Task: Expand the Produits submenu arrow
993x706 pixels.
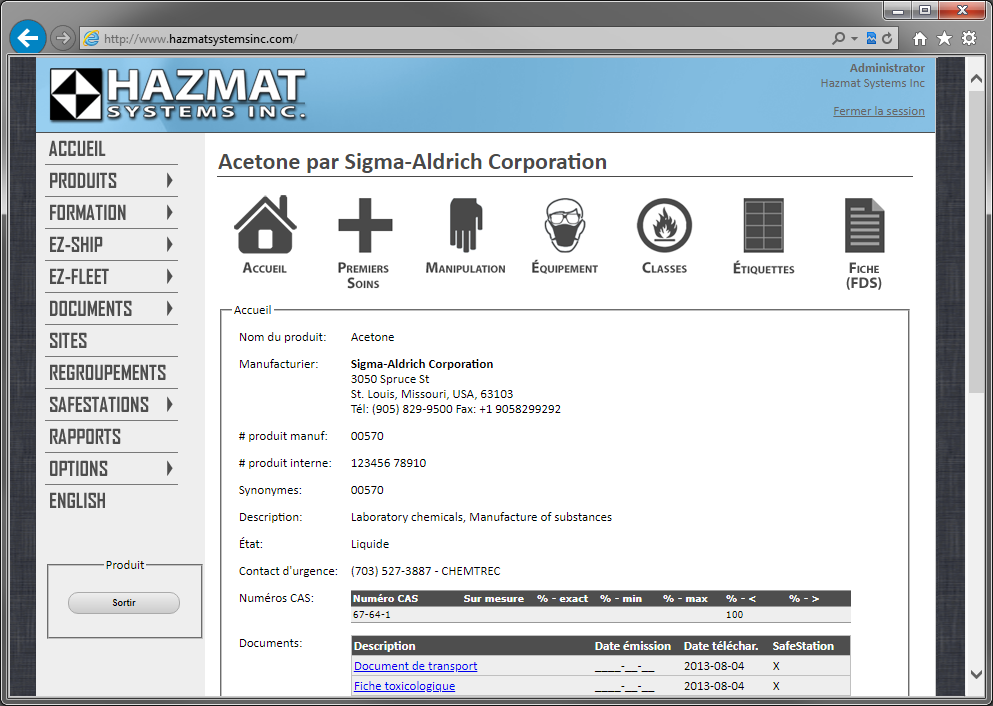Action: [169, 180]
